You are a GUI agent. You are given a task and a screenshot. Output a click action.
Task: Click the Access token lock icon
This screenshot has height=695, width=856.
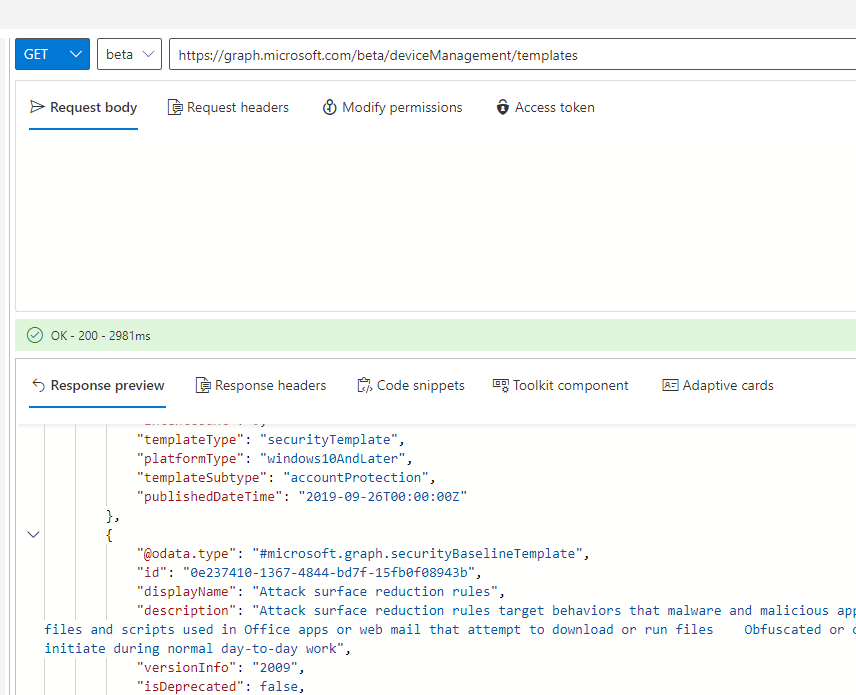502,107
